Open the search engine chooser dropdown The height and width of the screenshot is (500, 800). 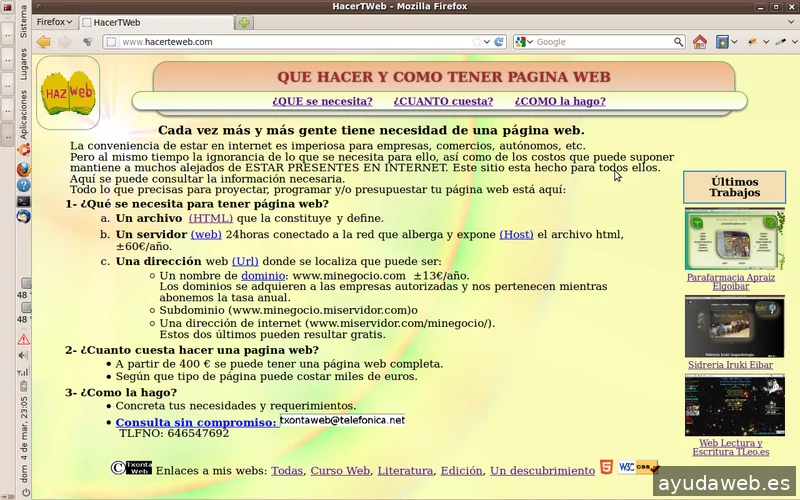pyautogui.click(x=530, y=42)
